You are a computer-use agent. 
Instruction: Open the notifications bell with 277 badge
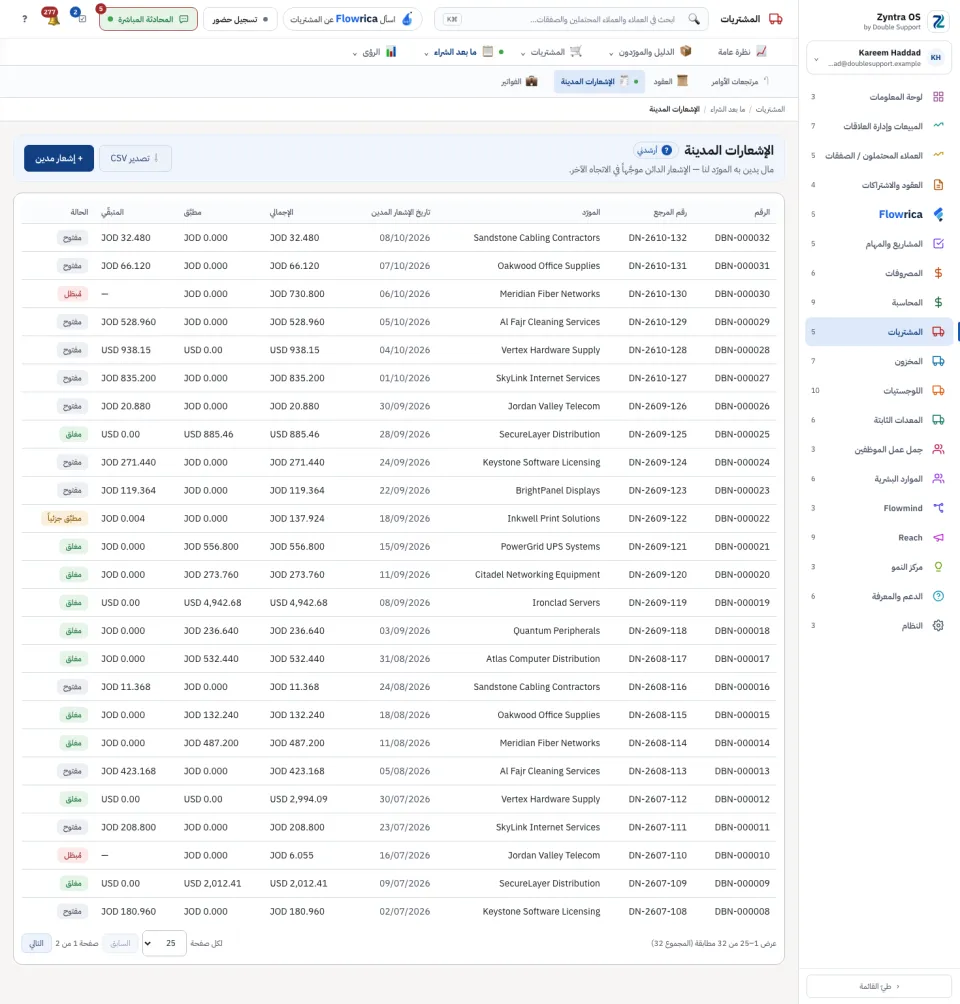(52, 19)
